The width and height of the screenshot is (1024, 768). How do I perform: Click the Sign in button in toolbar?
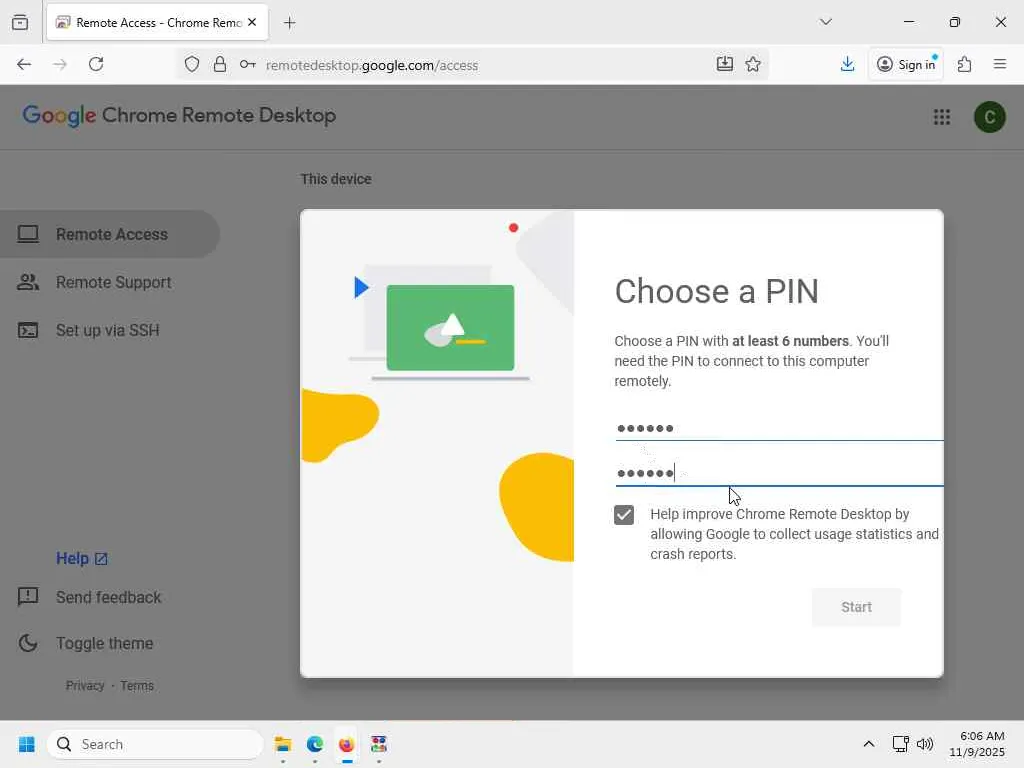click(x=906, y=64)
